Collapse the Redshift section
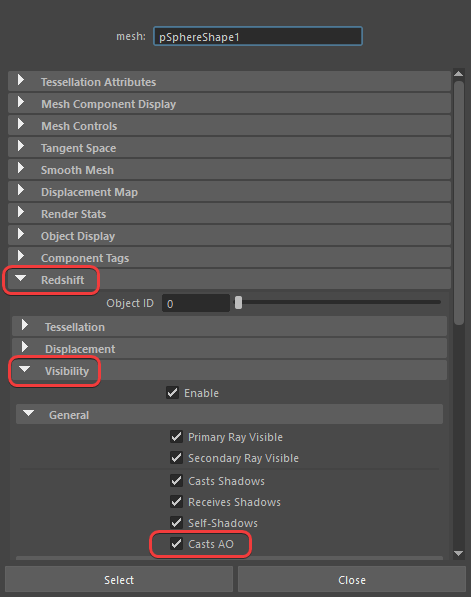 click(x=21, y=279)
